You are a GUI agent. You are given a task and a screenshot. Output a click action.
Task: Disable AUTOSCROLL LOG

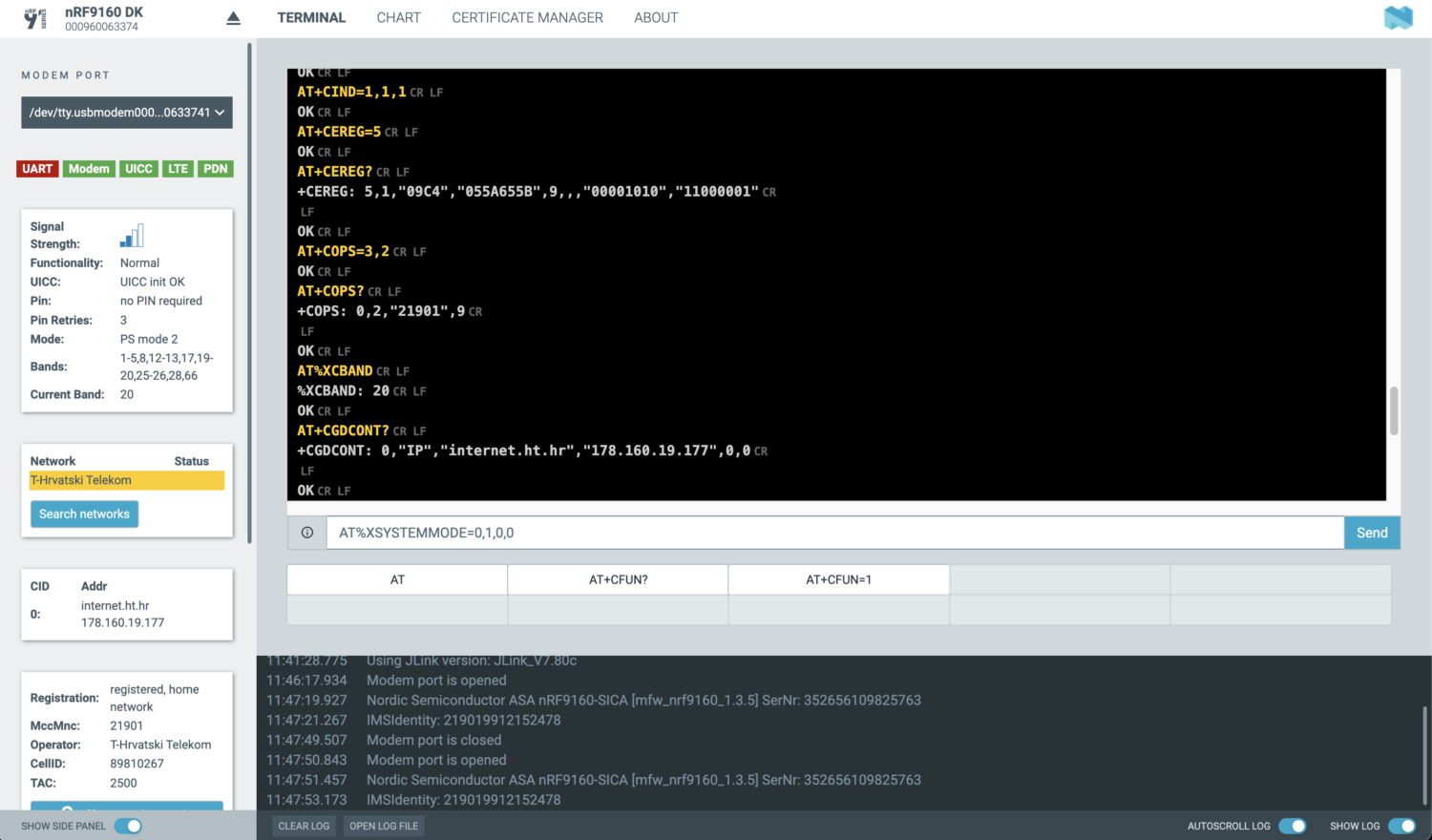pos(1294,825)
